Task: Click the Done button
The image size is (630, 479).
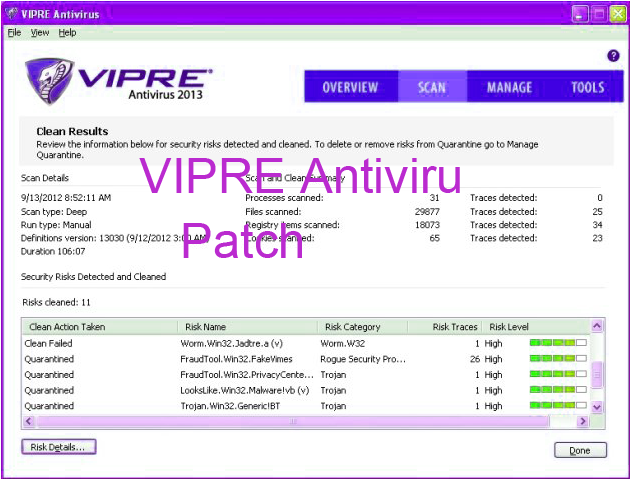Action: click(580, 450)
